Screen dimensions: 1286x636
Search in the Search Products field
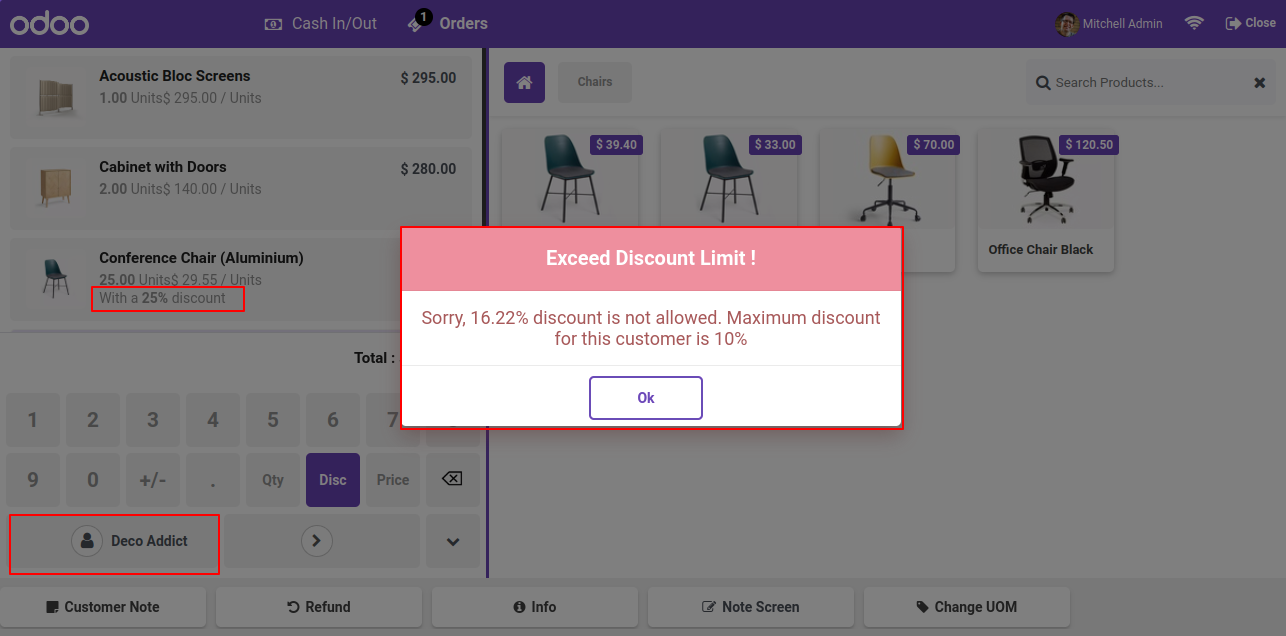tap(1140, 83)
